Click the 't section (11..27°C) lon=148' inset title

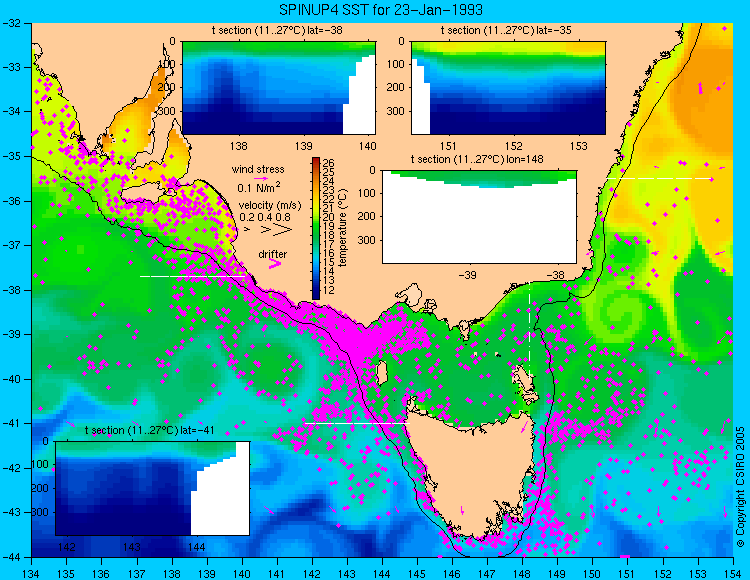477,159
